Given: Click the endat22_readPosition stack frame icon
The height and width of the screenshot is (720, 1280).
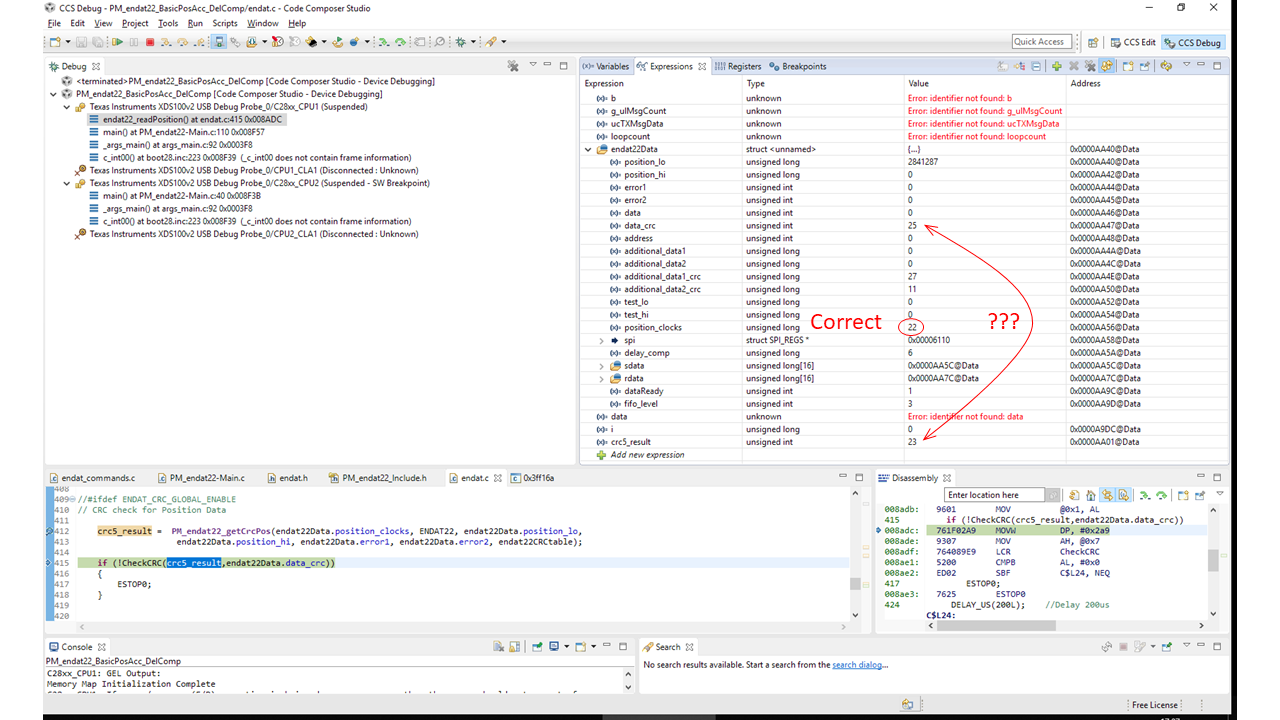Looking at the screenshot, I should pyautogui.click(x=94, y=119).
